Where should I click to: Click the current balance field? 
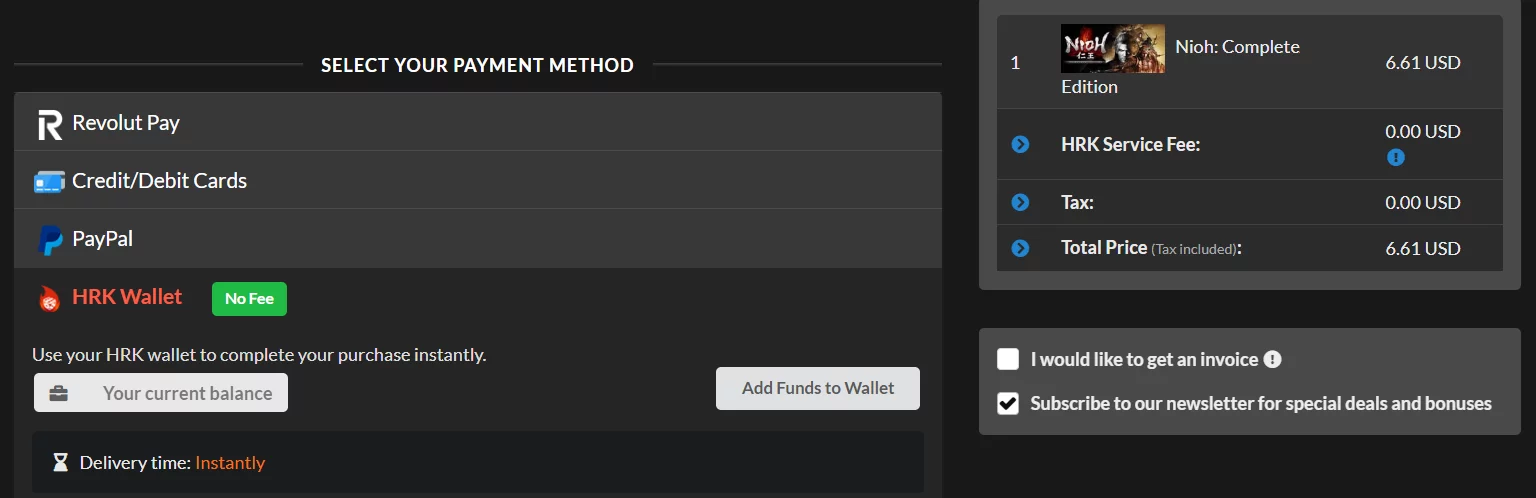click(x=187, y=393)
